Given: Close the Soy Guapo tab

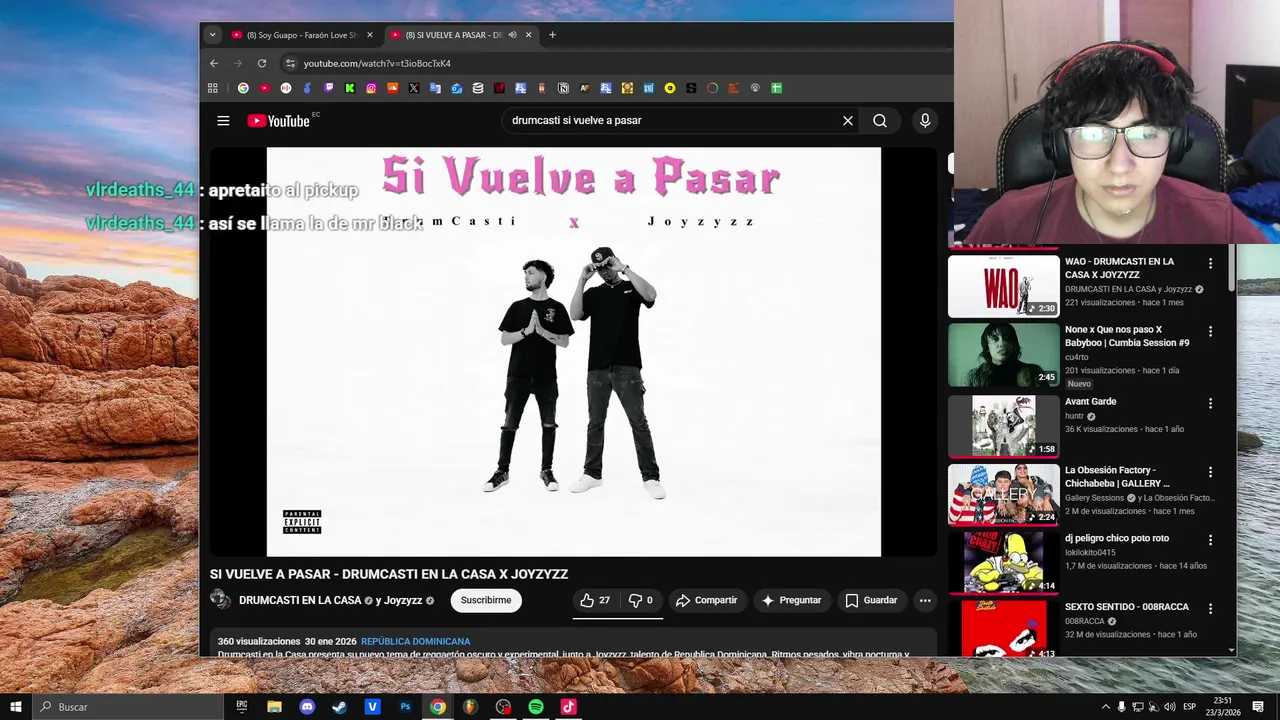Looking at the screenshot, I should [x=369, y=35].
